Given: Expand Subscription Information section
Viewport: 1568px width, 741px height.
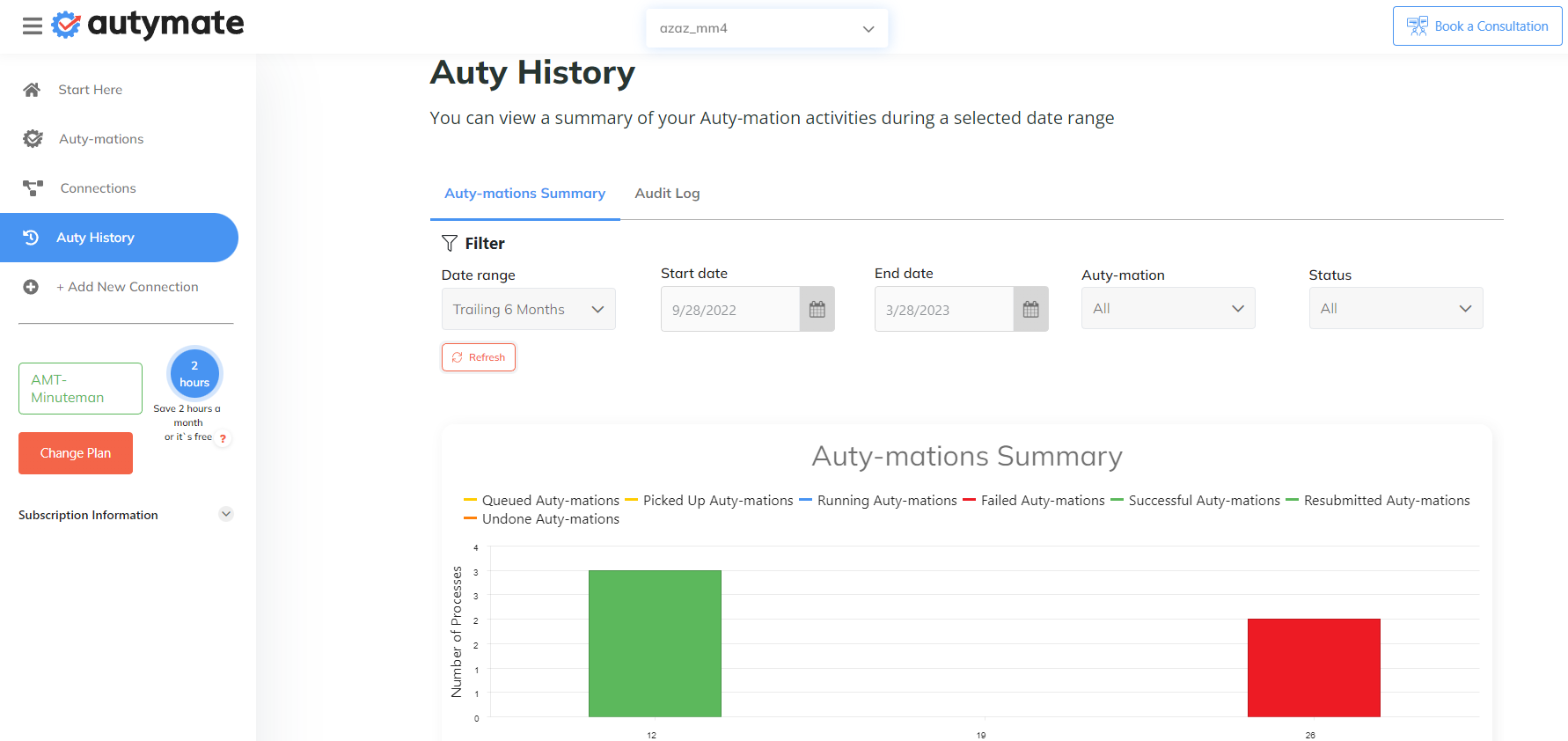Looking at the screenshot, I should point(226,514).
